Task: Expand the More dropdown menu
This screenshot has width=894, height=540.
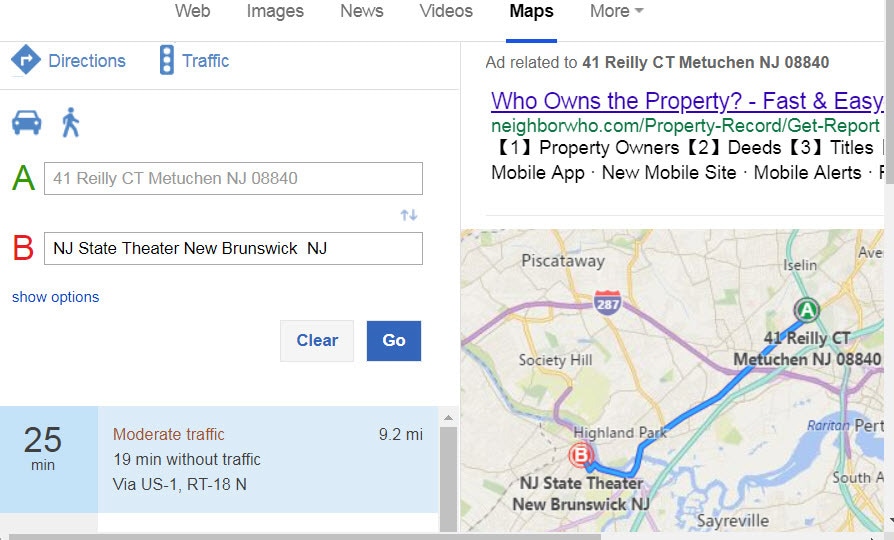Action: click(x=616, y=11)
